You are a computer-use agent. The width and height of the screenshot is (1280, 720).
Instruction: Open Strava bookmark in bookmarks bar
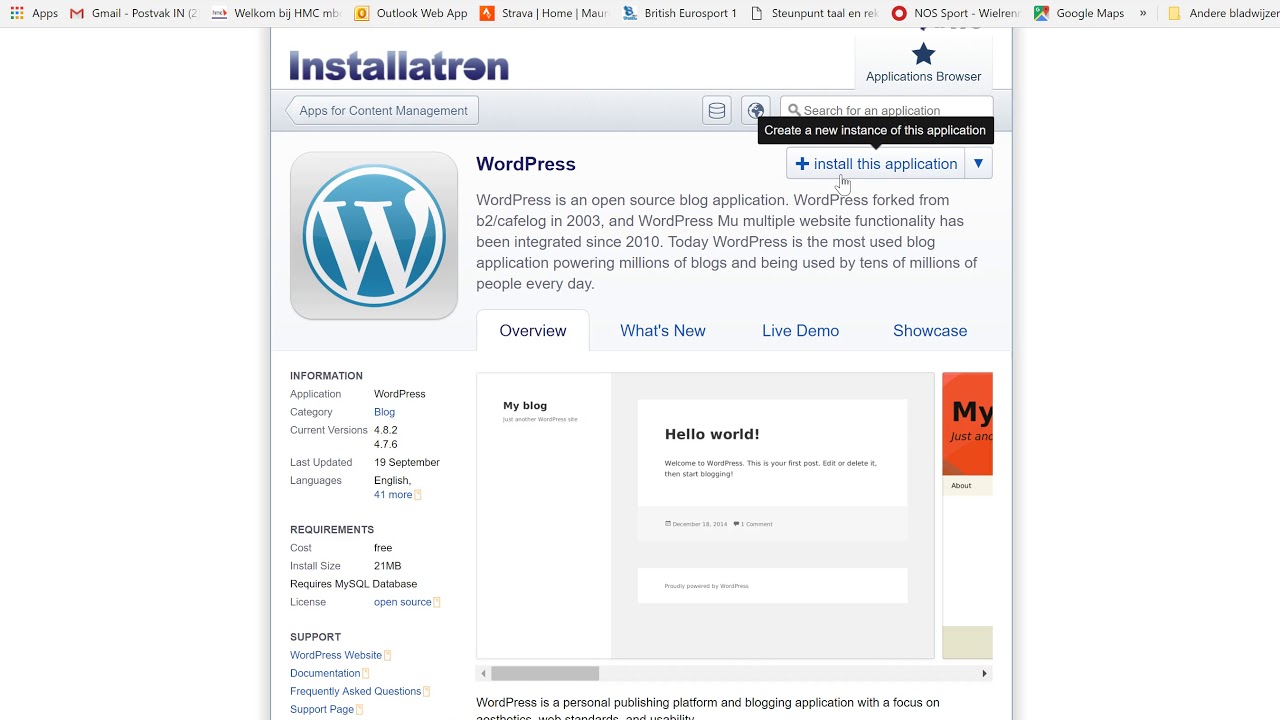pyautogui.click(x=543, y=13)
